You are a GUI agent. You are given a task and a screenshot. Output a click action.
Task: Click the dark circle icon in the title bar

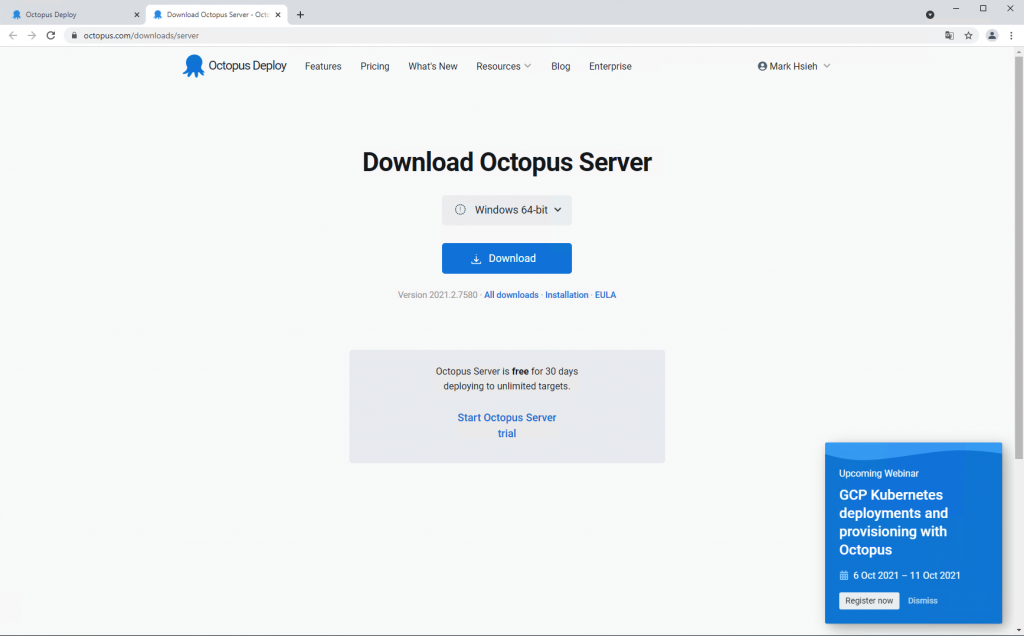pyautogui.click(x=930, y=14)
